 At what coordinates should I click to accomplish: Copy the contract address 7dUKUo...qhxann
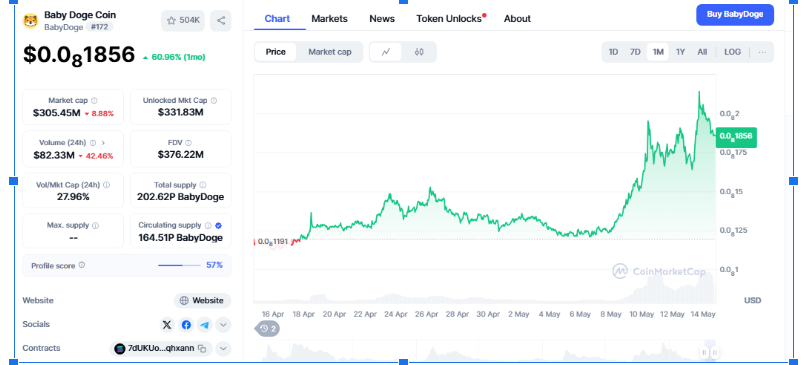click(202, 349)
